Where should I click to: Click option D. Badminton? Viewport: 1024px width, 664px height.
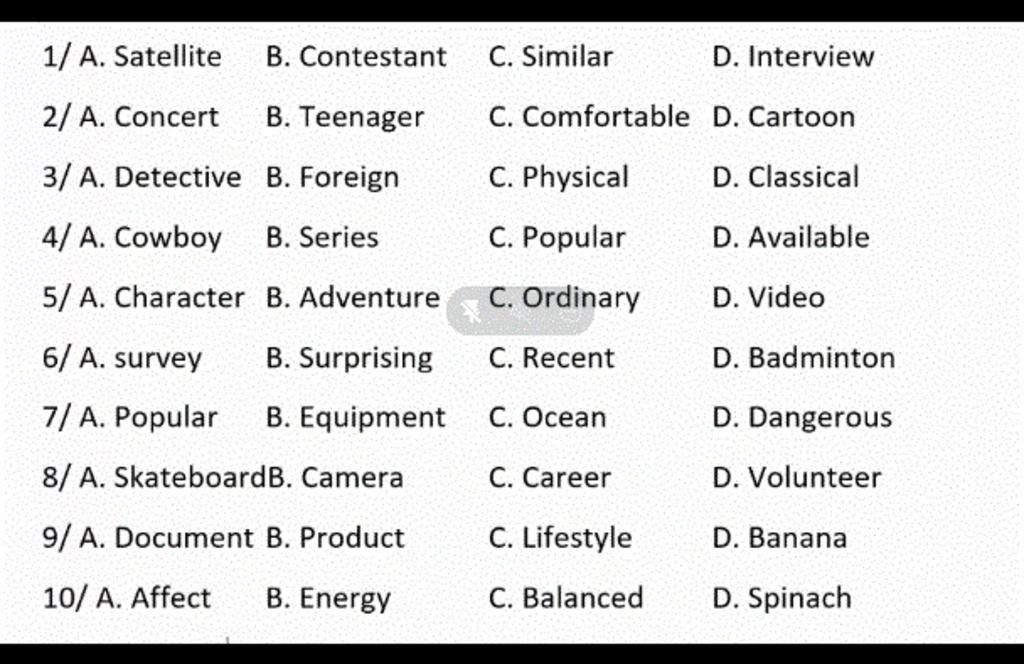(x=803, y=358)
